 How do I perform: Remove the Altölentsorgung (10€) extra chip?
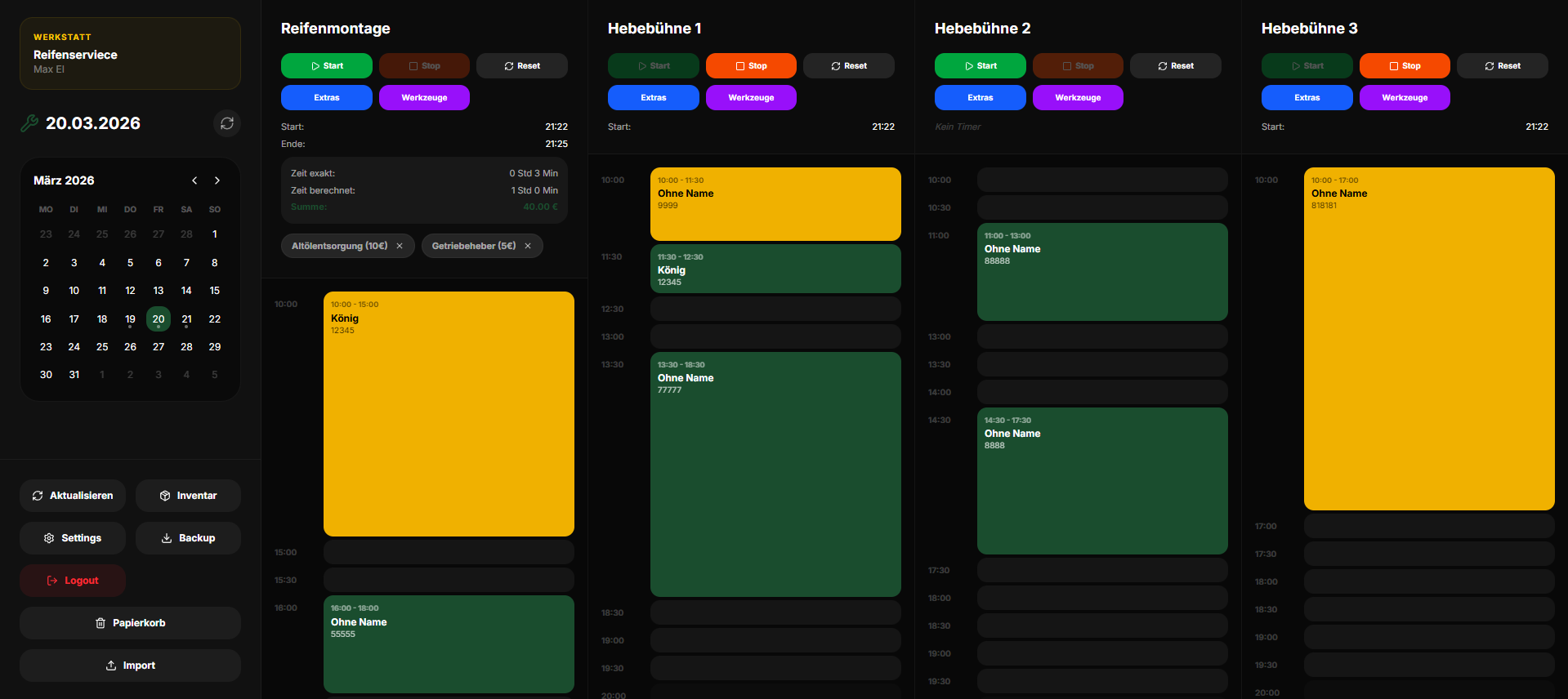pos(400,246)
